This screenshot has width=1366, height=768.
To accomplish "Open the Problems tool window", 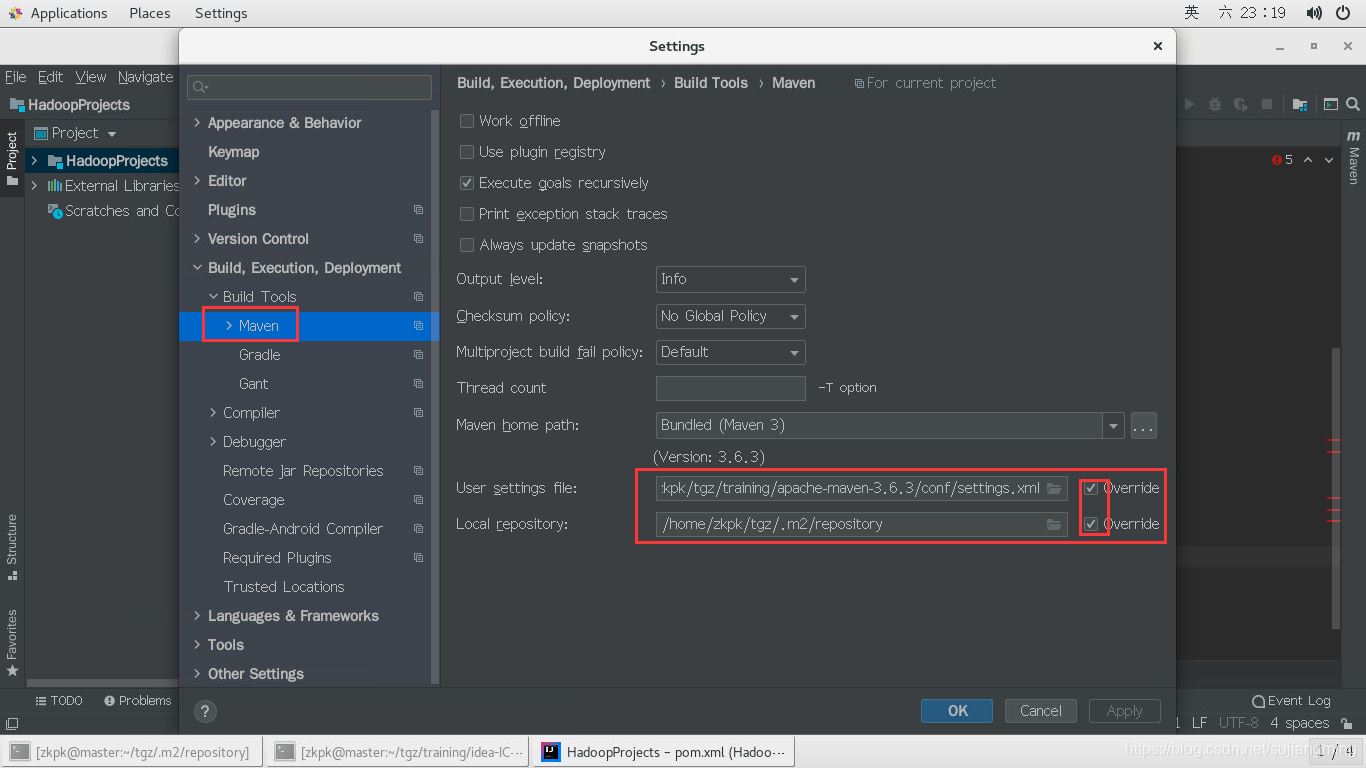I will click(x=138, y=700).
